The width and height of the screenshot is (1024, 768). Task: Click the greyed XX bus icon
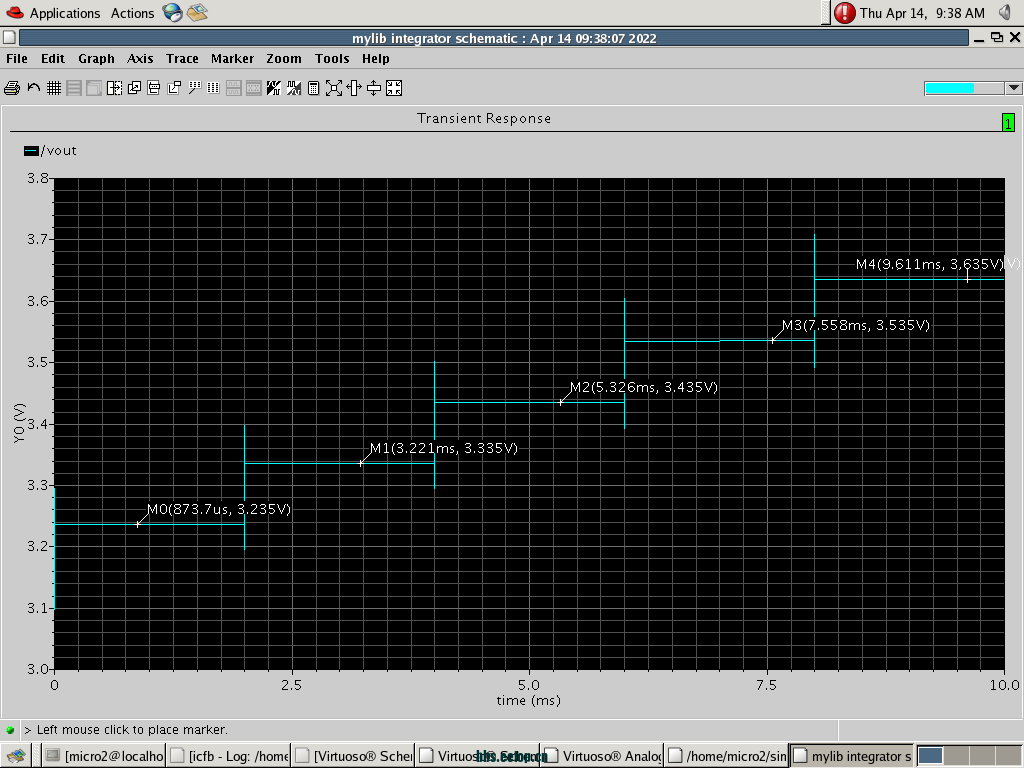click(253, 88)
